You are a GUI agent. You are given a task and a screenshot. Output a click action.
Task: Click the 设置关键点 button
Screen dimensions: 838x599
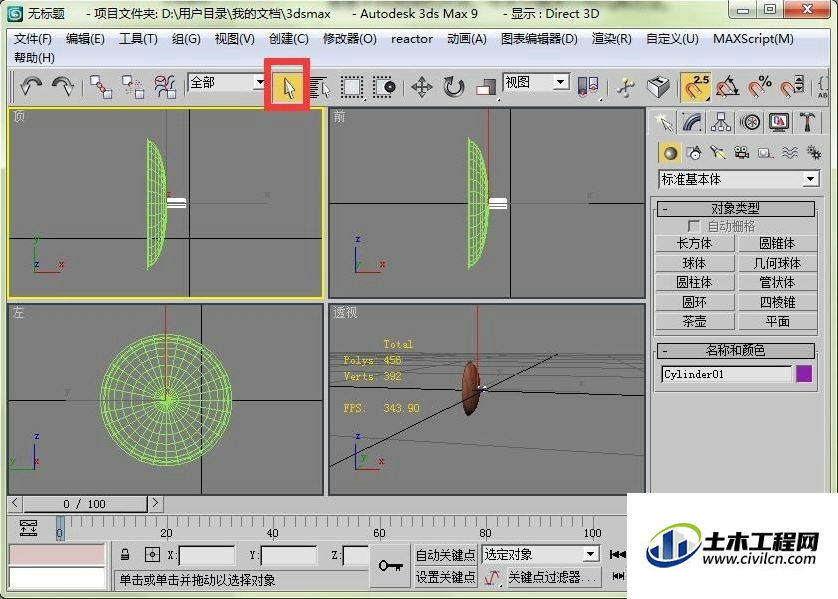[x=445, y=577]
